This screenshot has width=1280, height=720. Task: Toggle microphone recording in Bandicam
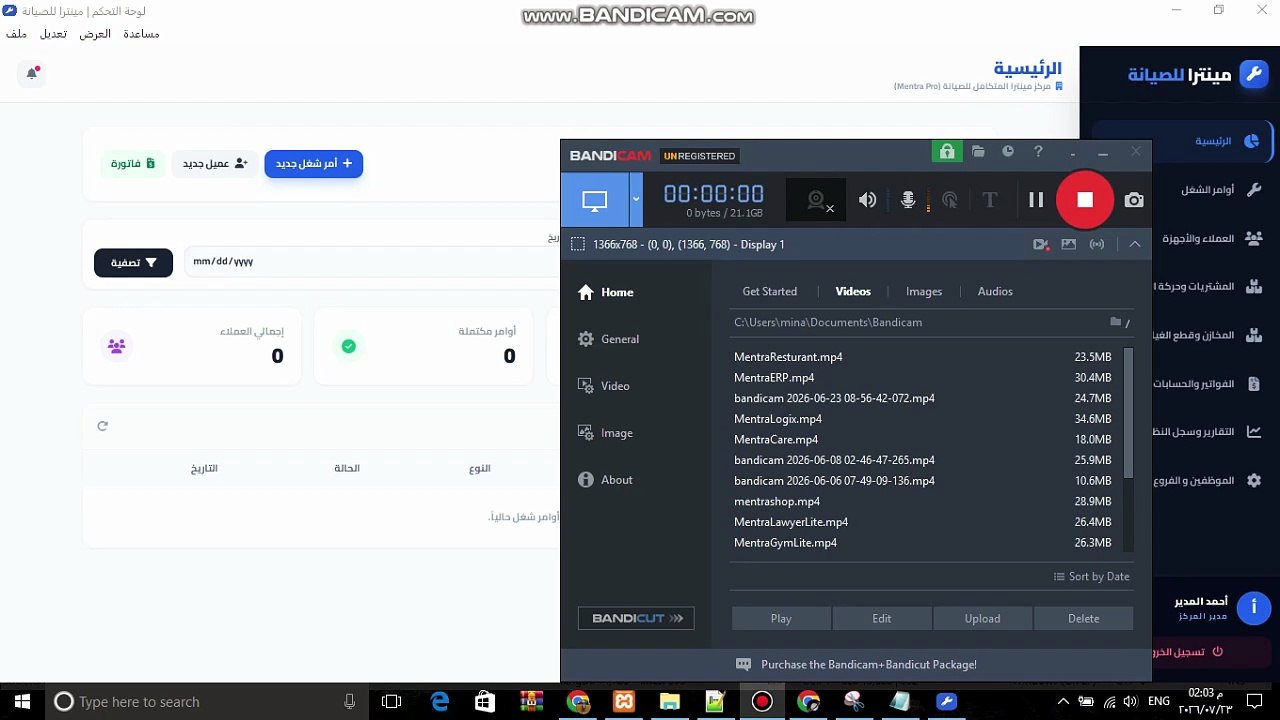pos(908,200)
